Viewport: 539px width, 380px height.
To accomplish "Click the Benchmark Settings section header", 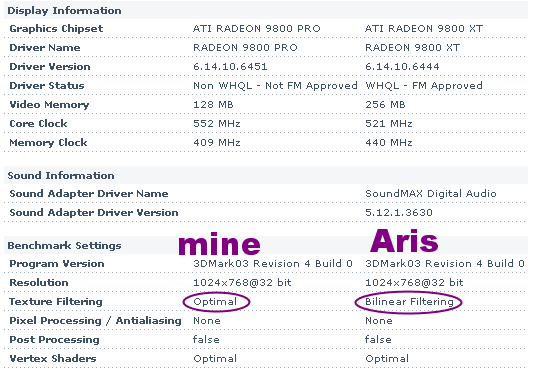I will pos(64,246).
